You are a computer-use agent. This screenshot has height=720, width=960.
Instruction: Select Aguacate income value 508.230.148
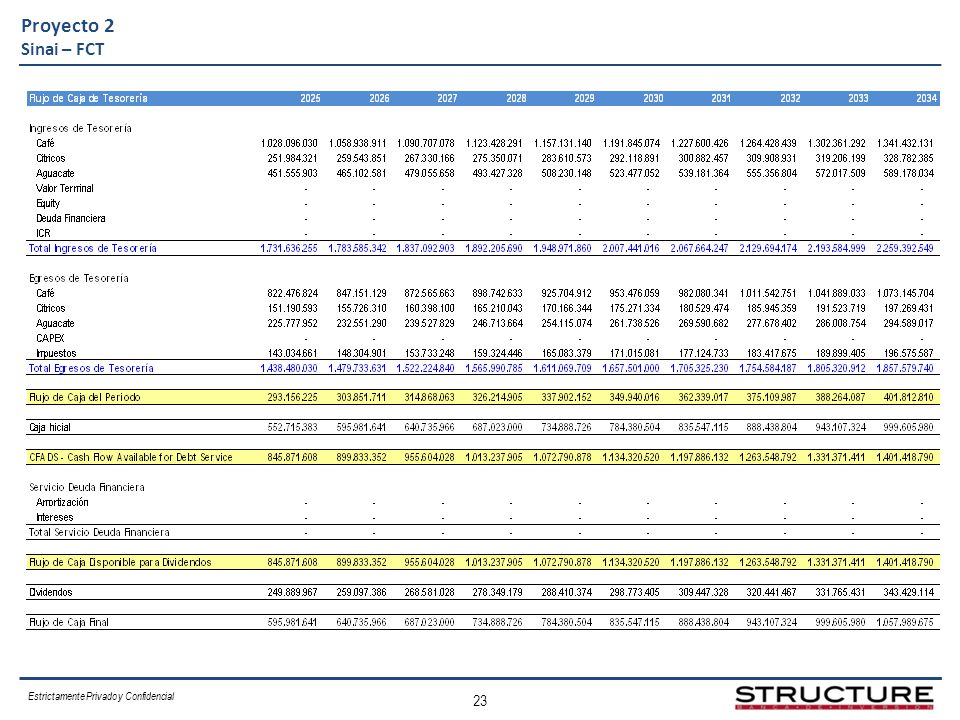pos(566,173)
